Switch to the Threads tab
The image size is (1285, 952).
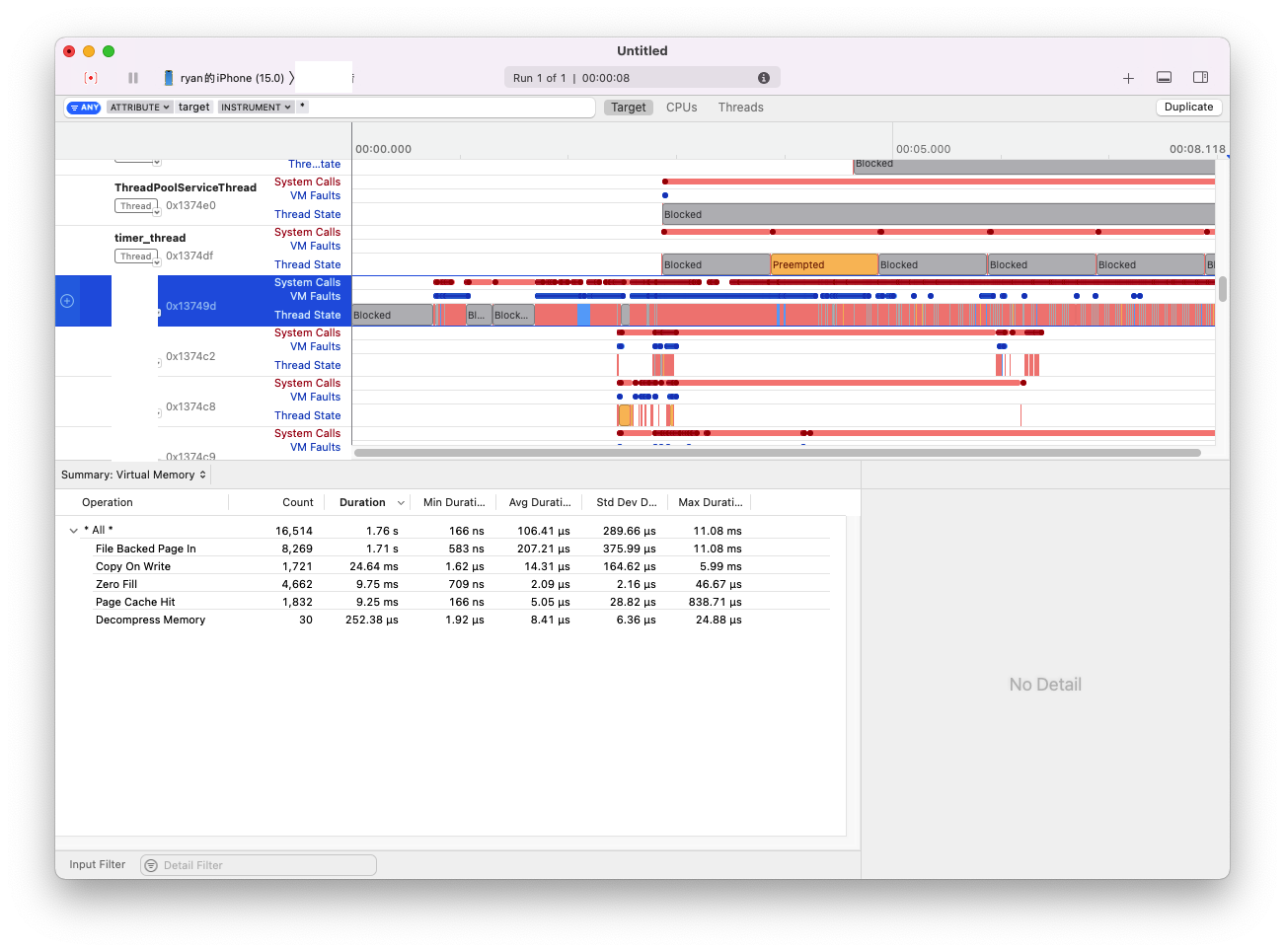click(x=740, y=108)
